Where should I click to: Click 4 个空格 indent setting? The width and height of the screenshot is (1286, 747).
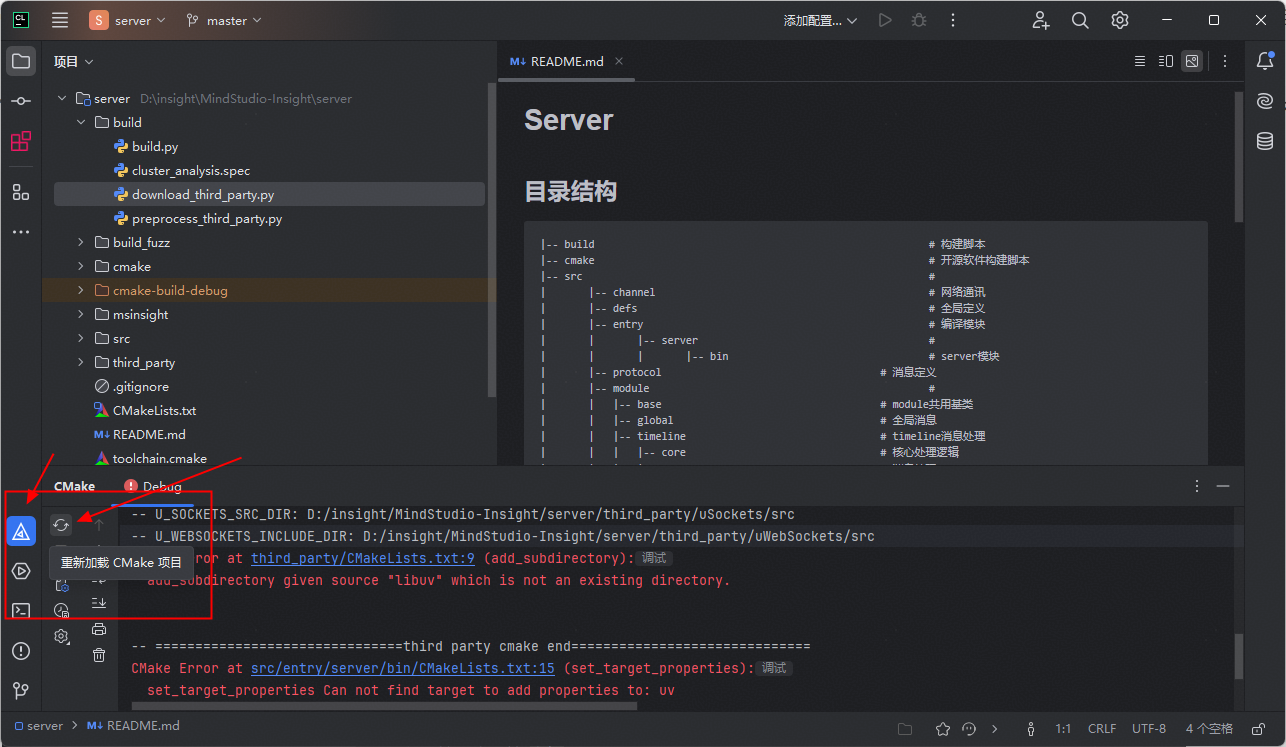pyautogui.click(x=1209, y=728)
